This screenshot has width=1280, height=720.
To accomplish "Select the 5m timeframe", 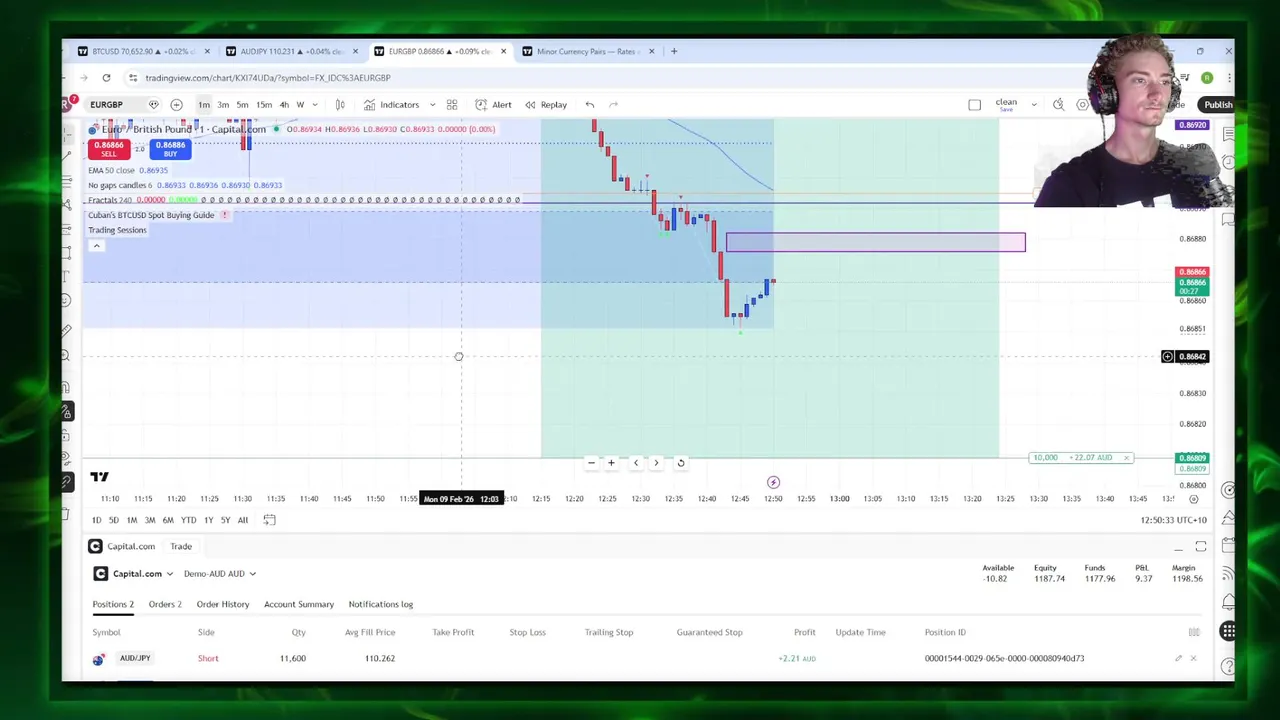I will [x=242, y=104].
